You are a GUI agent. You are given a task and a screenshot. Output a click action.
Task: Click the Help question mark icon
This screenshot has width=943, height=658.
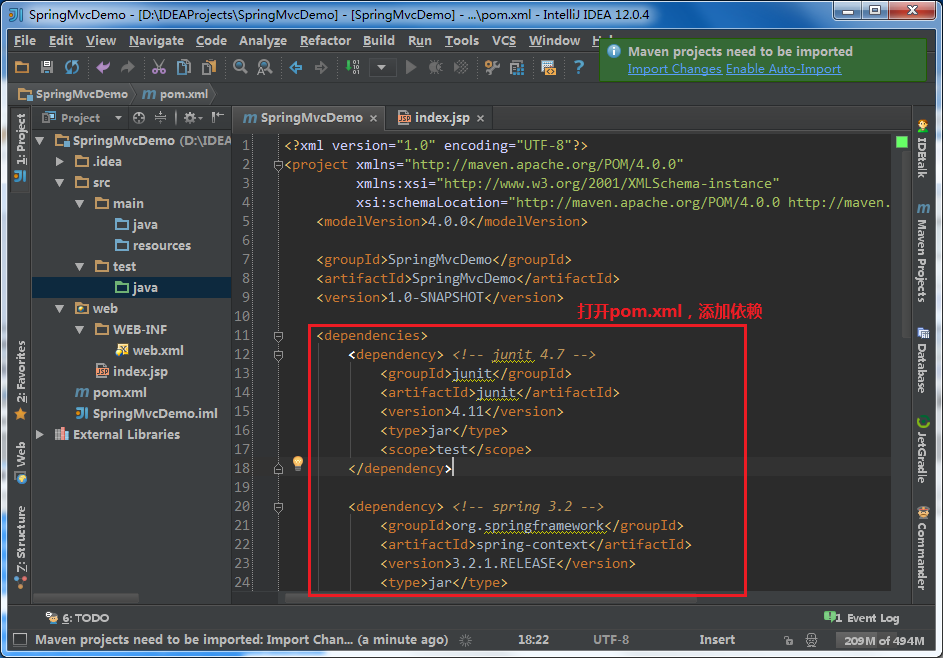[x=579, y=67]
